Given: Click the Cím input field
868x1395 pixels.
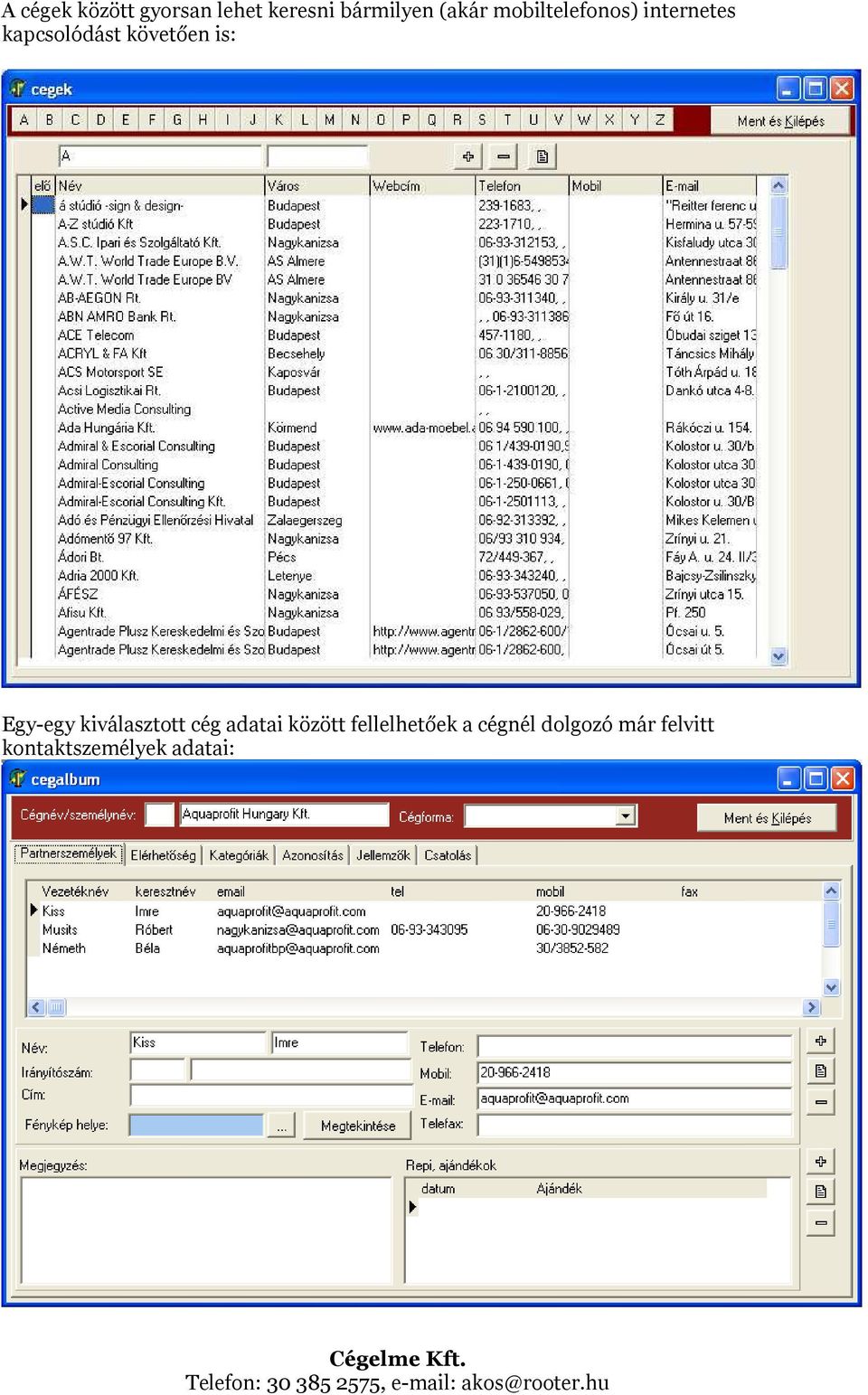Looking at the screenshot, I should 271,1095.
